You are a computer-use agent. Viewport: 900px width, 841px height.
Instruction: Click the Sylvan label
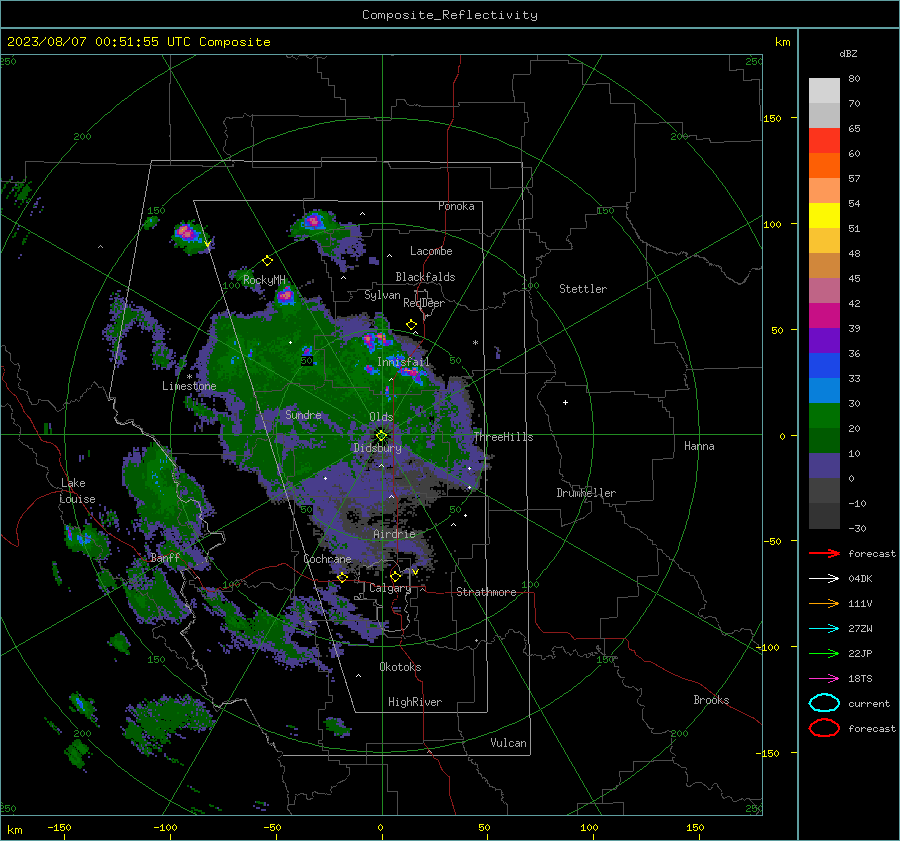click(x=382, y=295)
